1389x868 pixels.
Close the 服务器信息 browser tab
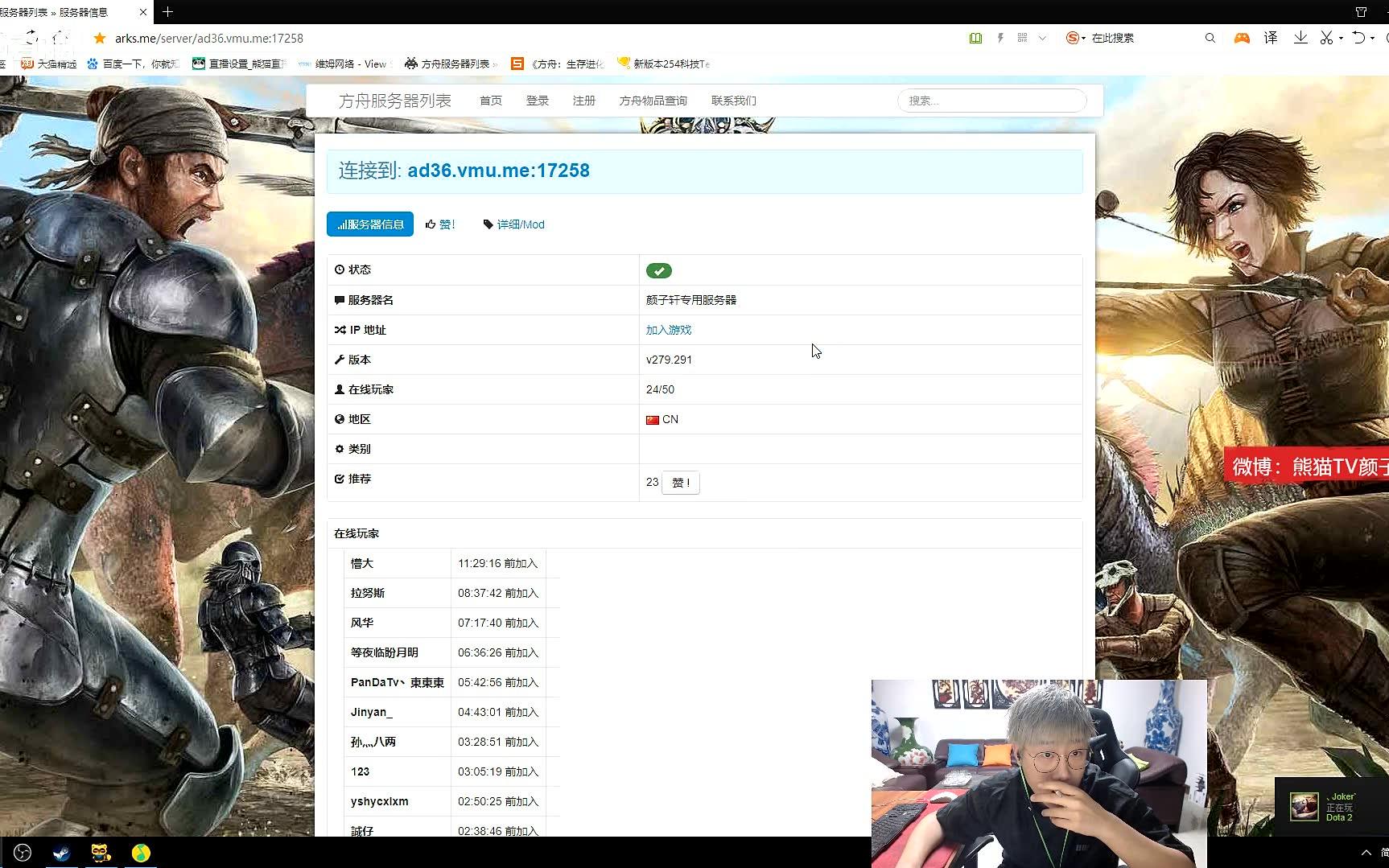pyautogui.click(x=143, y=12)
